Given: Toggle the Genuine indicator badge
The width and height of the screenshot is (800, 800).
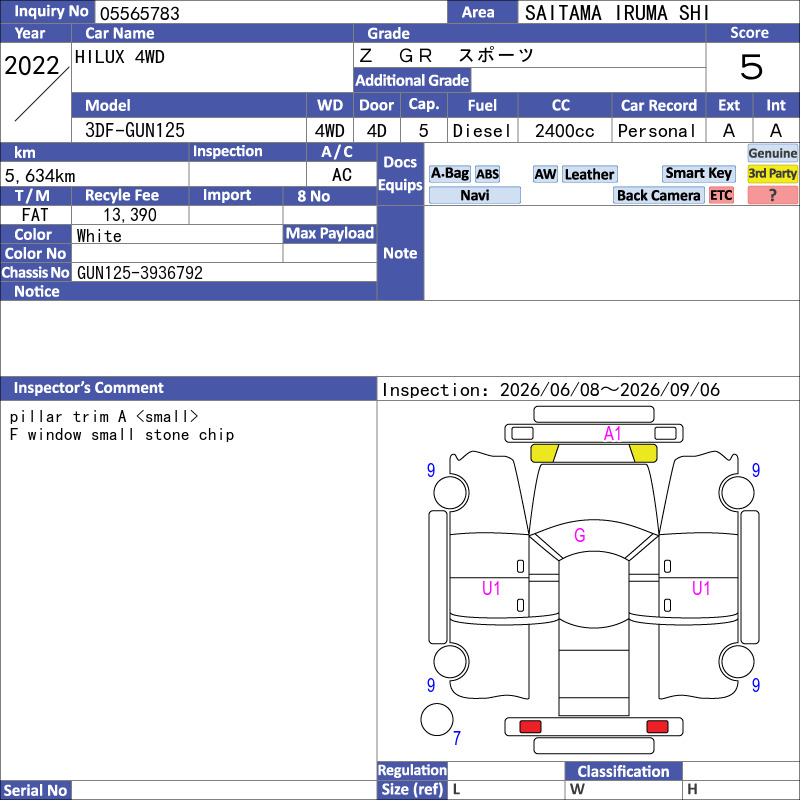Looking at the screenshot, I should [772, 153].
